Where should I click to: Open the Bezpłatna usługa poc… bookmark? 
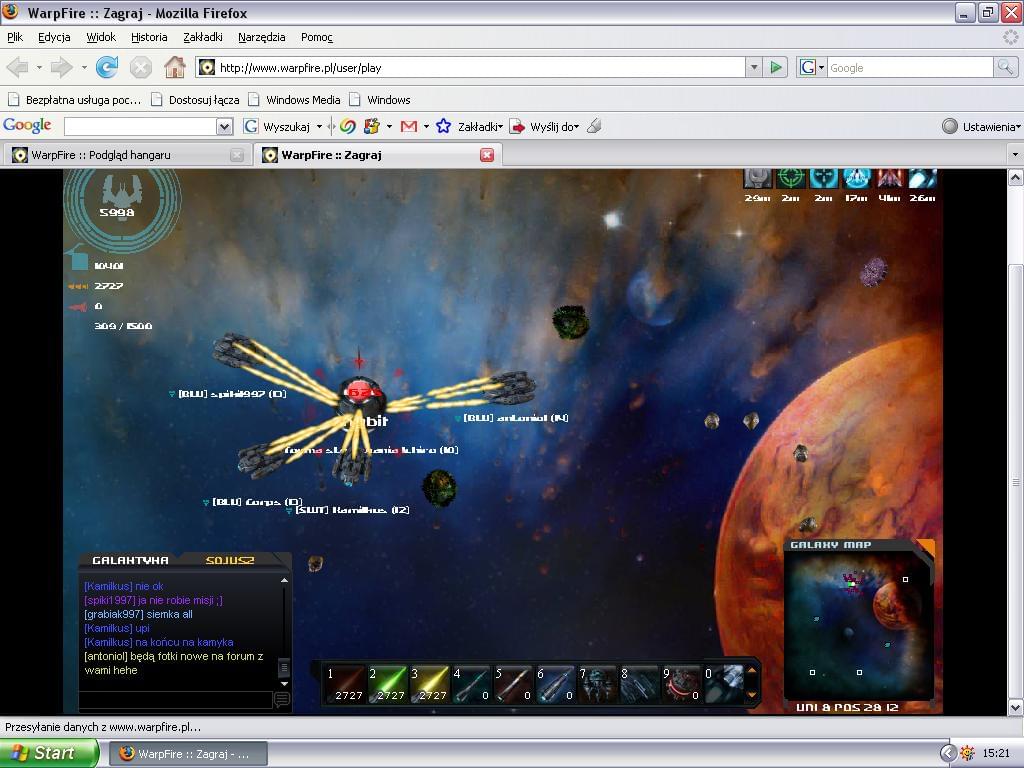click(x=74, y=100)
